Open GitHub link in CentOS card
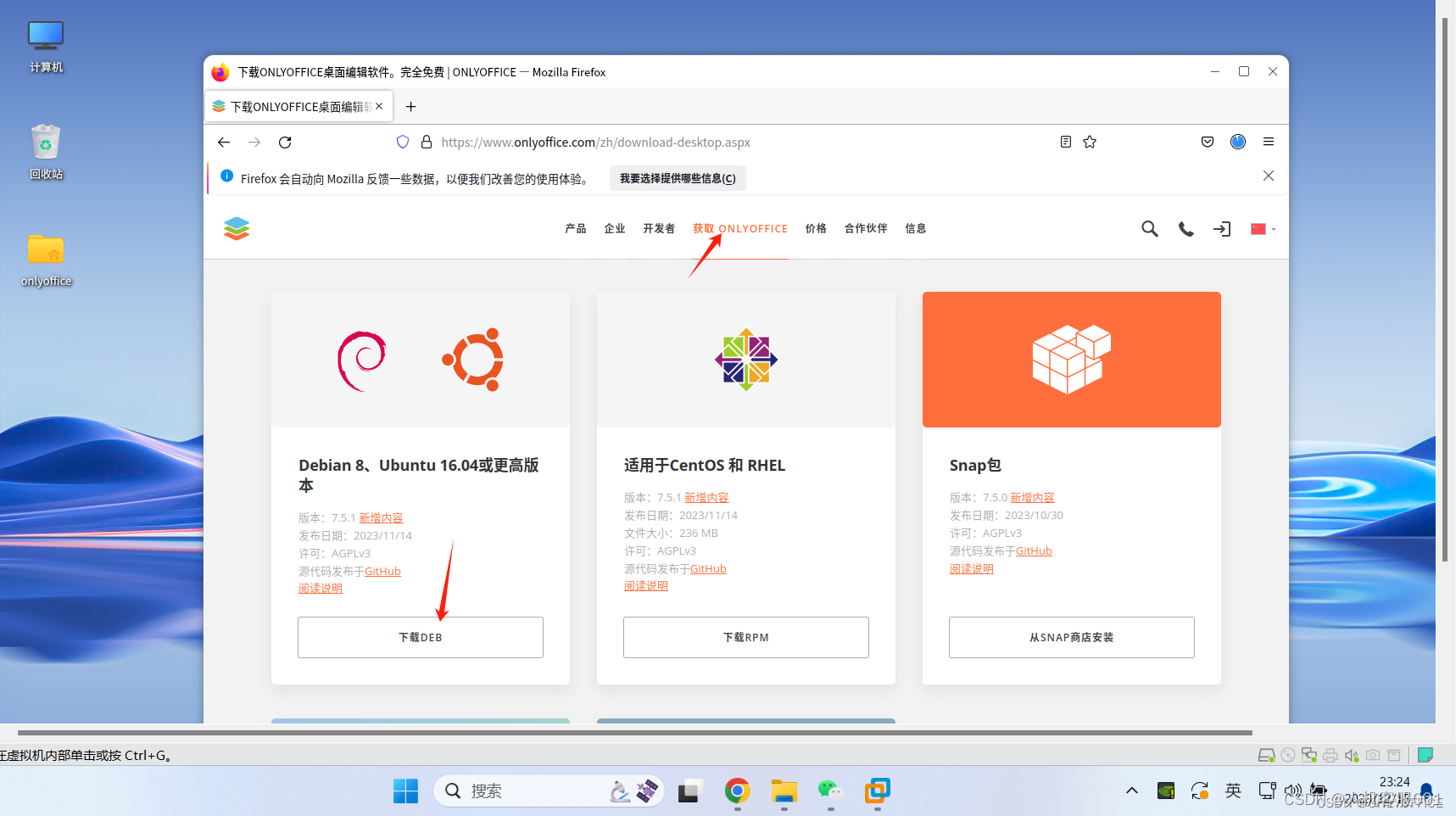Viewport: 1456px width, 816px height. click(x=708, y=568)
